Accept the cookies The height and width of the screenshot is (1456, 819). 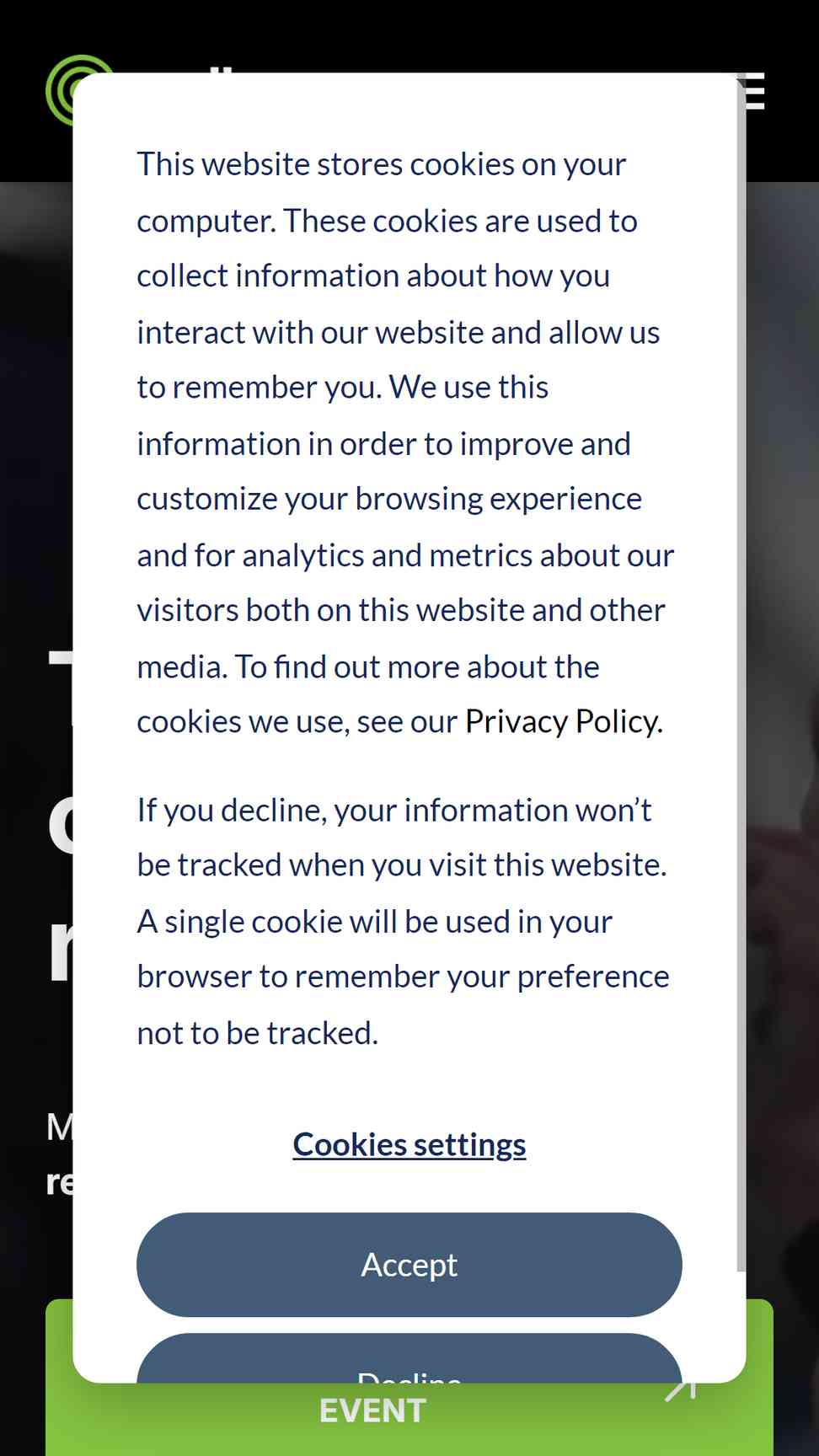pyautogui.click(x=409, y=1265)
